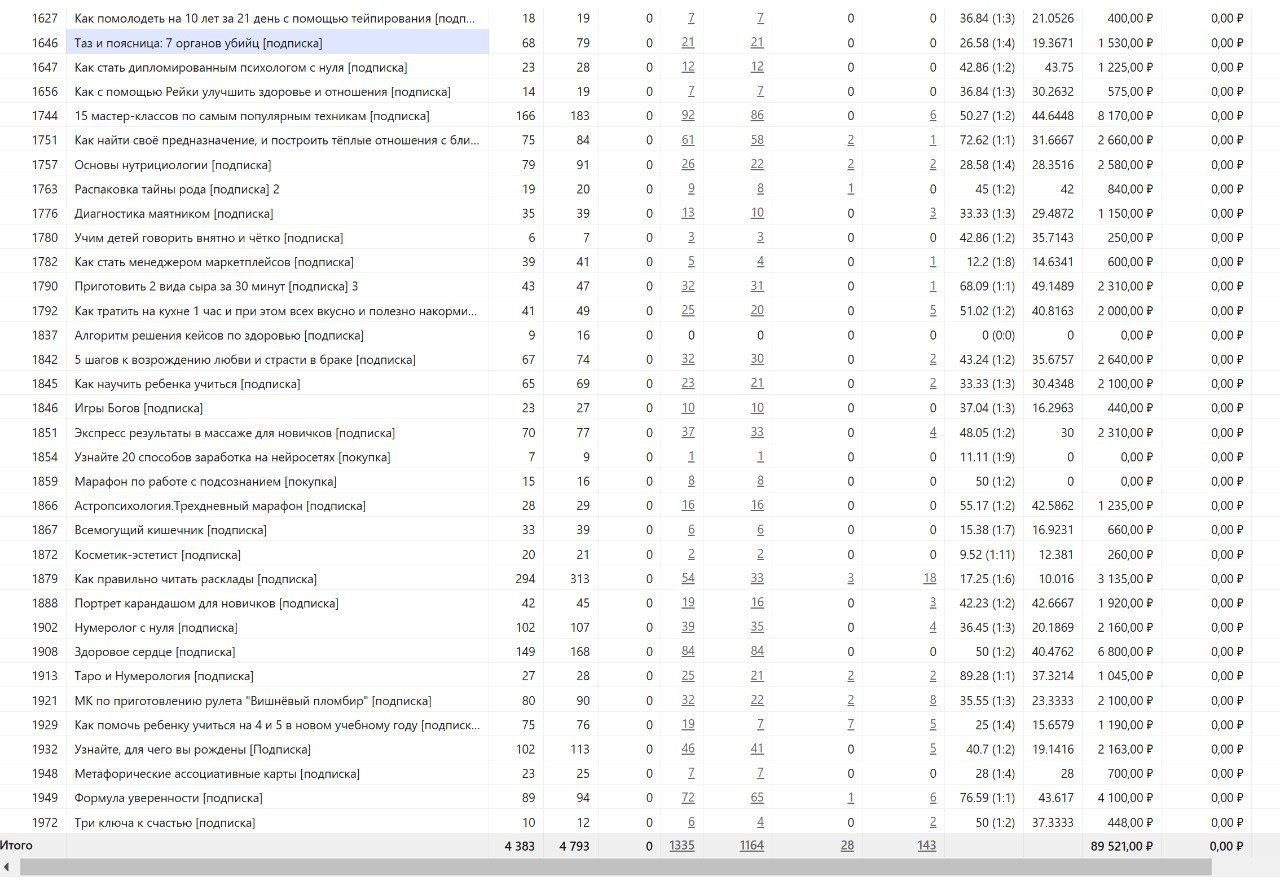The height and width of the screenshot is (885, 1280).
Task: Select "Марафон по работе с подсознанием [покупка]"
Action: [x=205, y=481]
